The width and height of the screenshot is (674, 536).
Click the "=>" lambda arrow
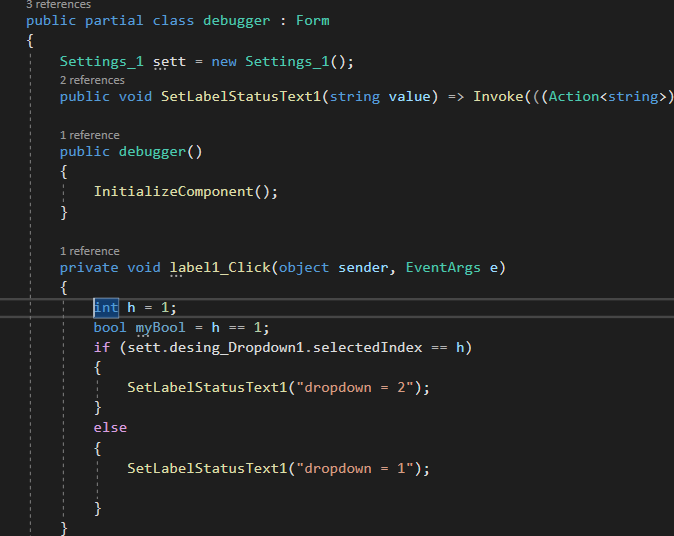tap(456, 97)
